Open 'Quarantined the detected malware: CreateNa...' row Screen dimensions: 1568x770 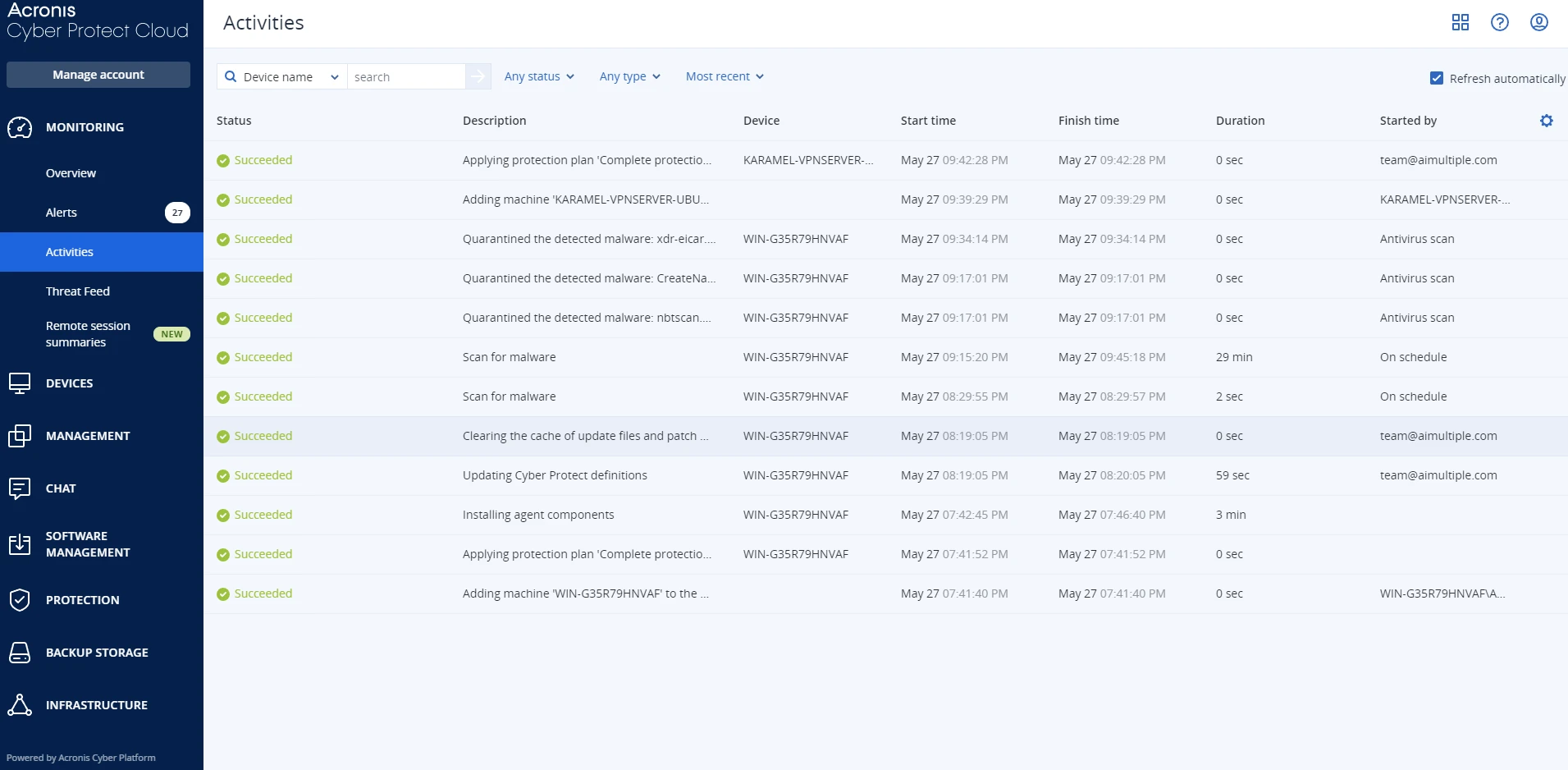click(x=885, y=278)
